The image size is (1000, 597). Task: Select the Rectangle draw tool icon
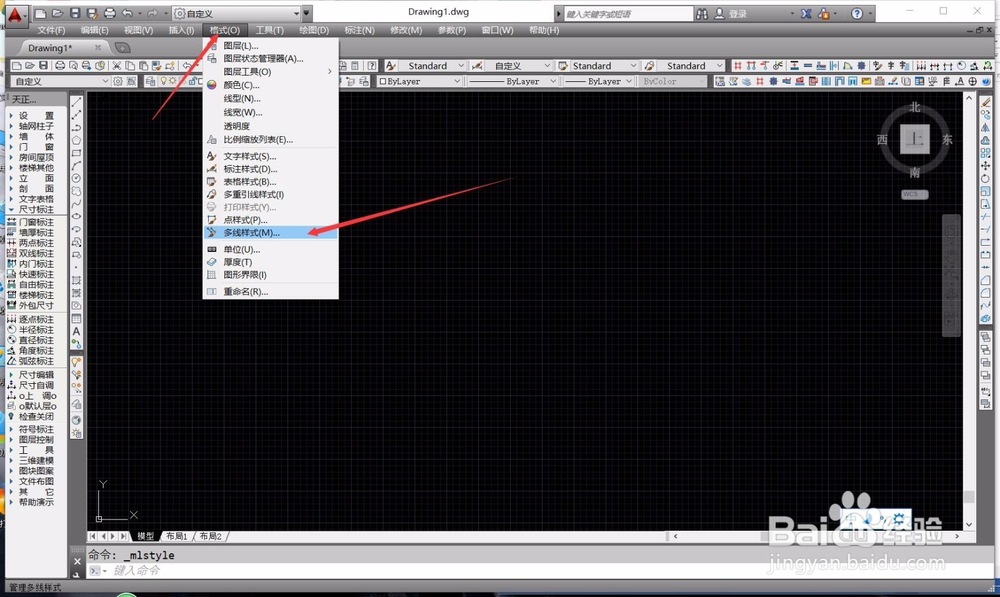tap(77, 154)
